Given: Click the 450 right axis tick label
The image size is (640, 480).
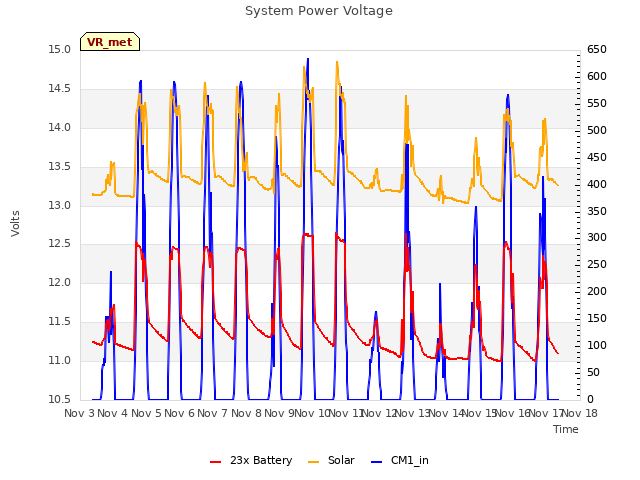Looking at the screenshot, I should click(x=597, y=158).
